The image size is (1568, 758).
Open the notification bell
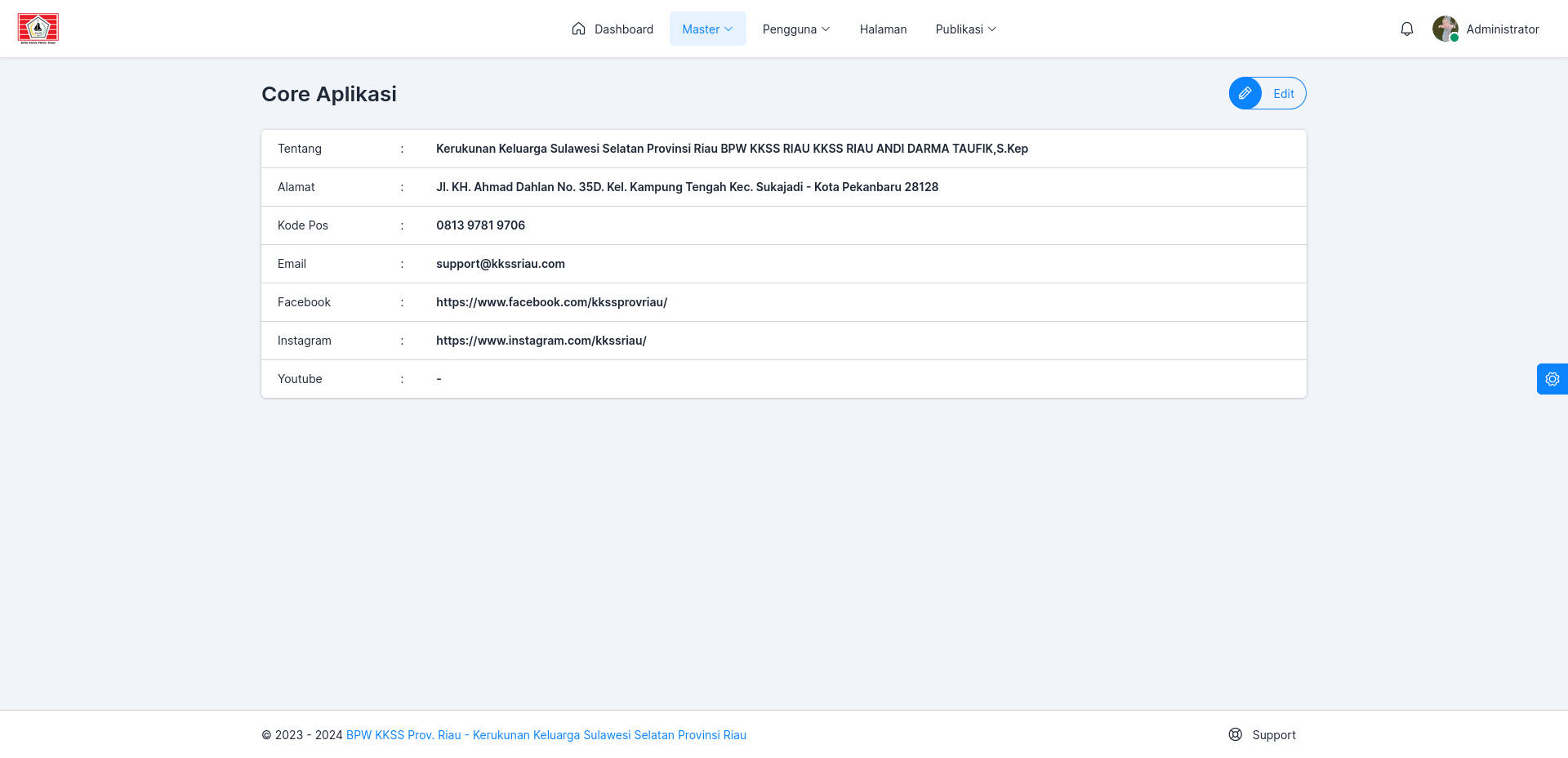(1406, 29)
